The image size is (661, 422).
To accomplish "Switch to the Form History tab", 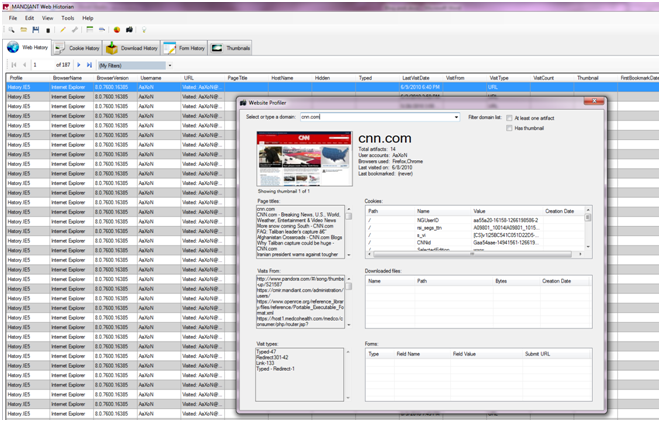I will tap(185, 48).
